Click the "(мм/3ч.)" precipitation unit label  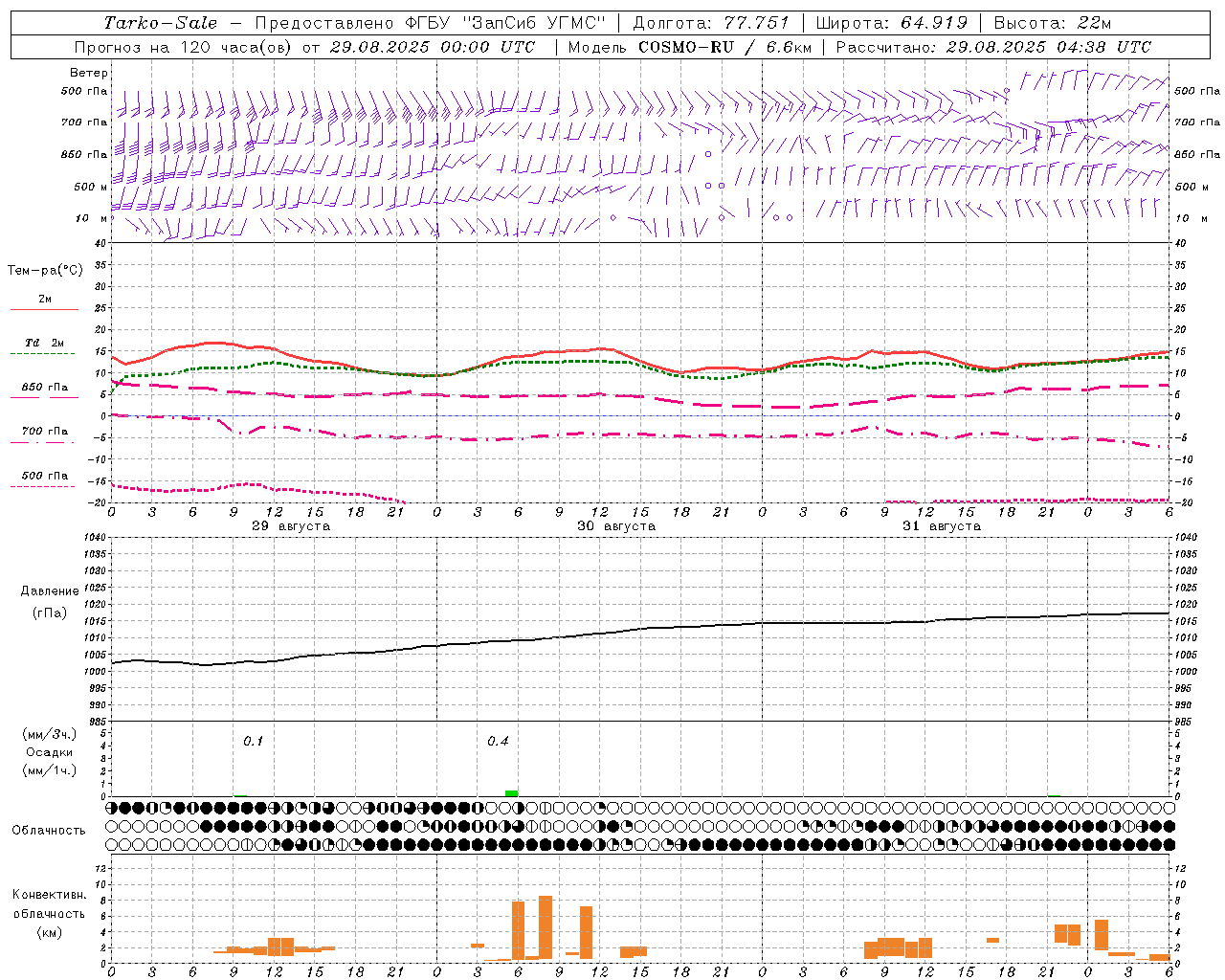coord(50,734)
